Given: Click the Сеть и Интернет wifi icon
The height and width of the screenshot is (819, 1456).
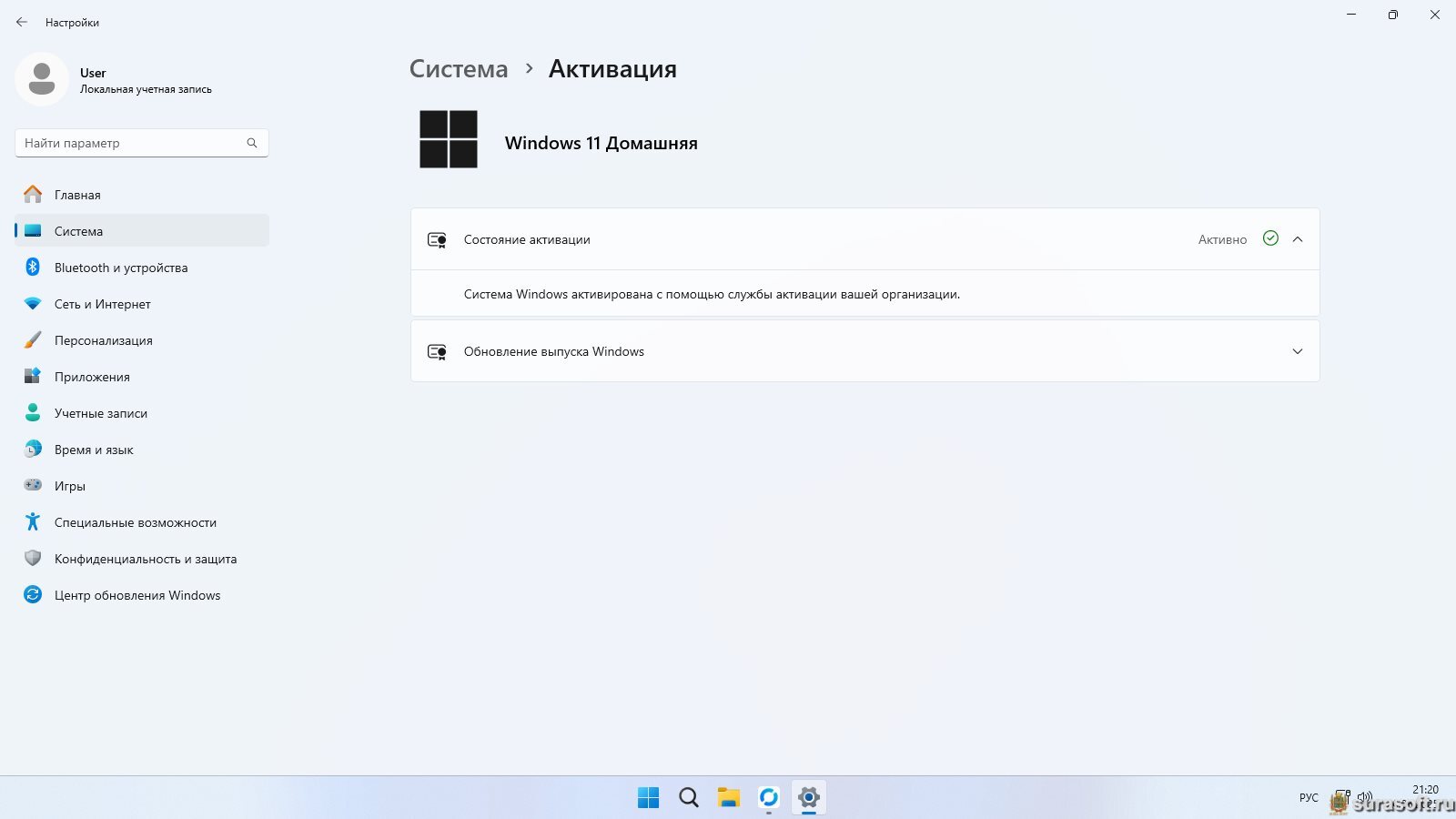Looking at the screenshot, I should 33,304.
